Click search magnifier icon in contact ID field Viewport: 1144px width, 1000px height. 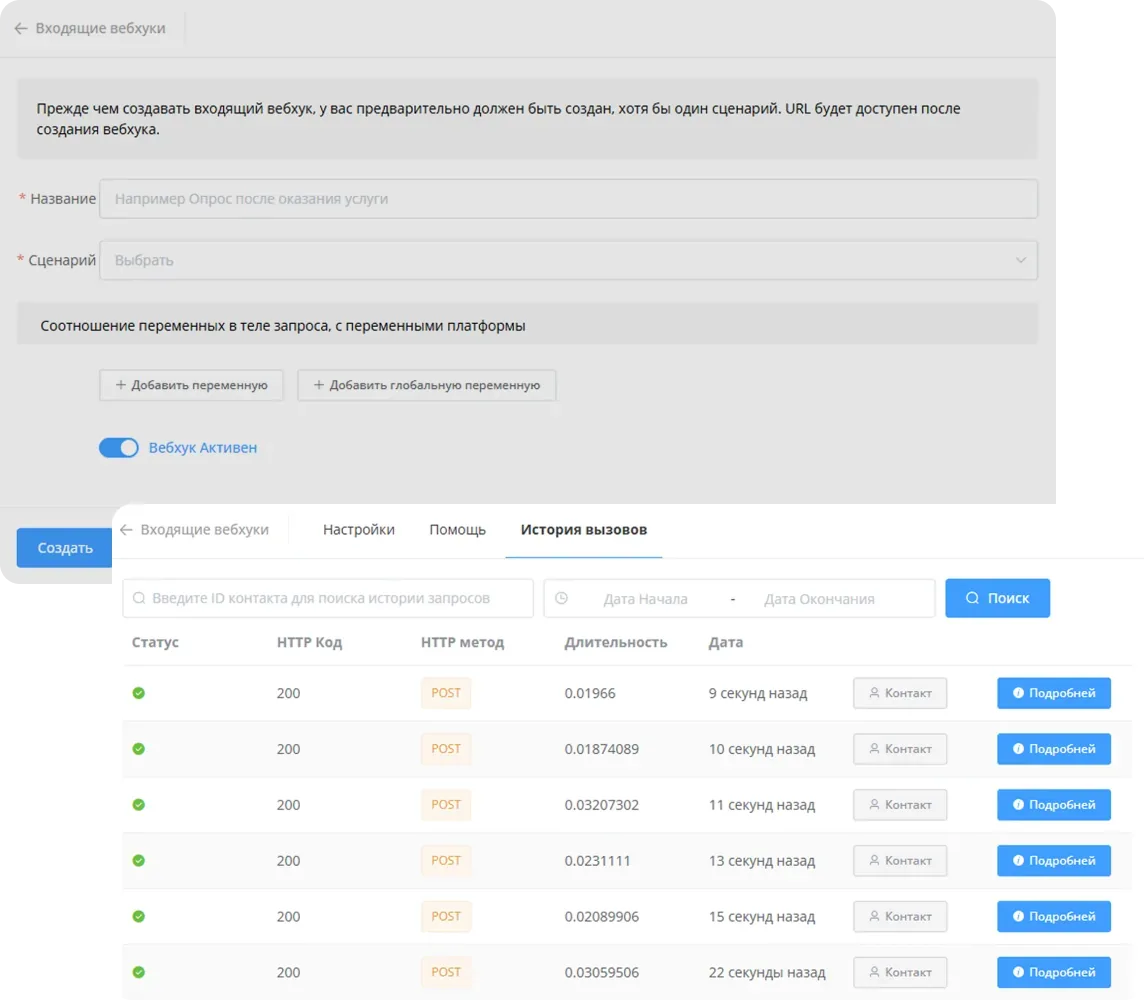pos(139,598)
